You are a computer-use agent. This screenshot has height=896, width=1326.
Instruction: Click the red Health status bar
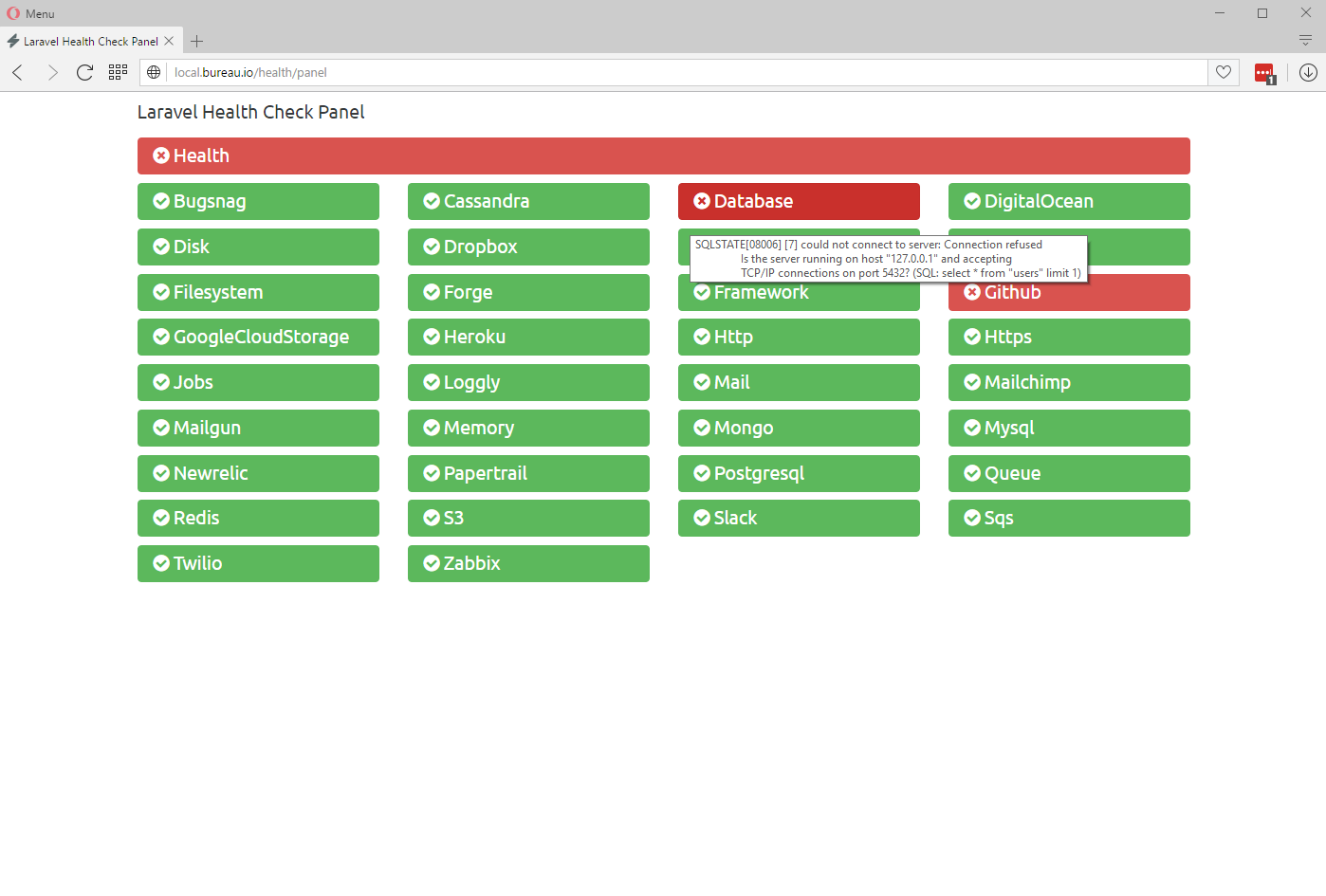click(x=664, y=155)
